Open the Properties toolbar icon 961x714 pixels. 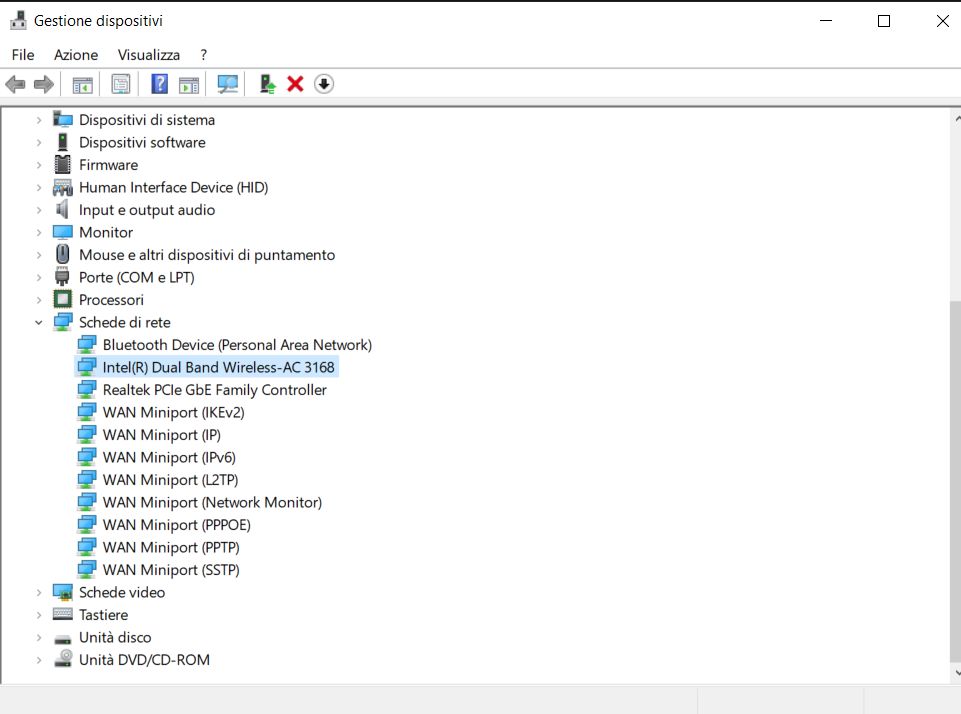tap(121, 84)
